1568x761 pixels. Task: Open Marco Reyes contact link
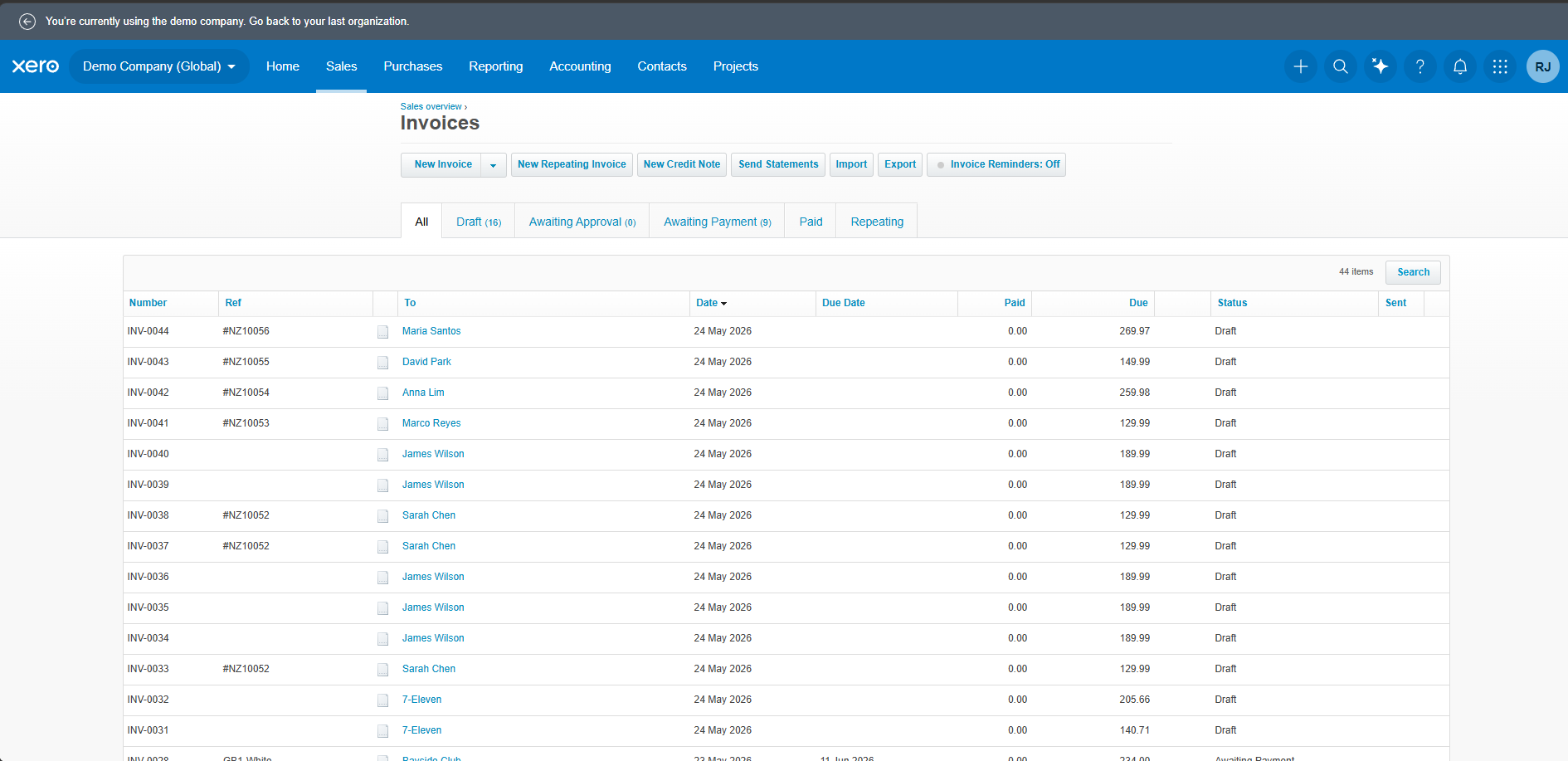(x=431, y=423)
